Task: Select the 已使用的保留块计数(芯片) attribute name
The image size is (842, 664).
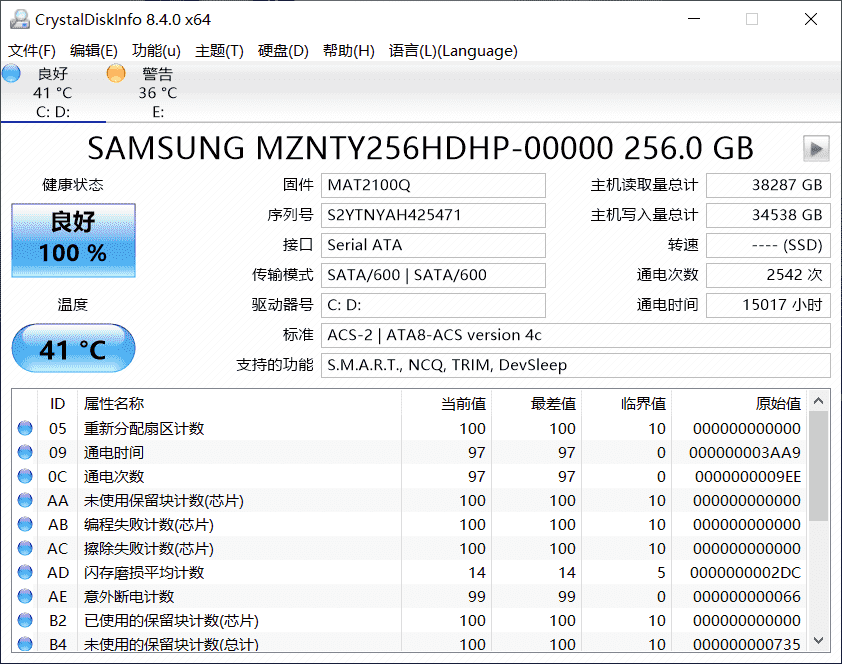Action: pyautogui.click(x=171, y=620)
